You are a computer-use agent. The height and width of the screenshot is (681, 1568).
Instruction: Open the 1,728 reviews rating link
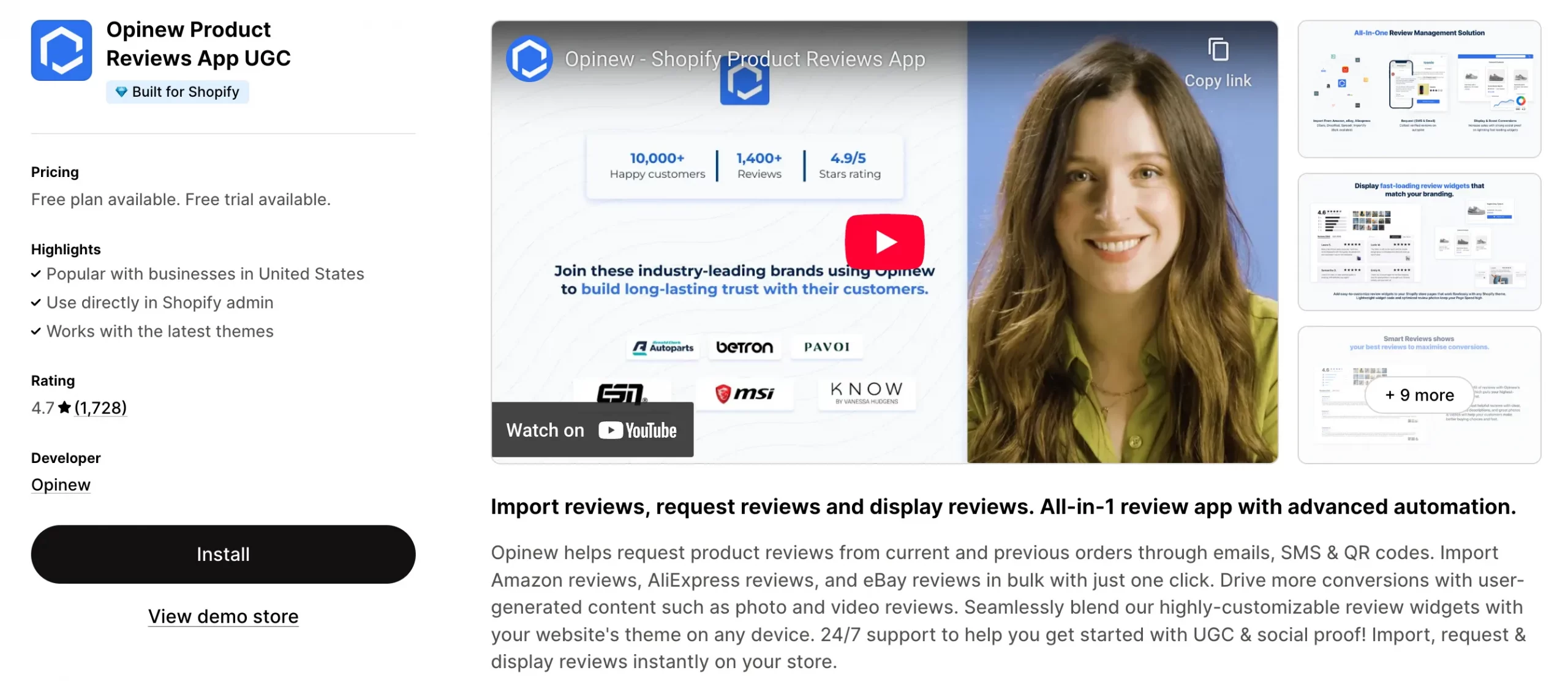100,408
